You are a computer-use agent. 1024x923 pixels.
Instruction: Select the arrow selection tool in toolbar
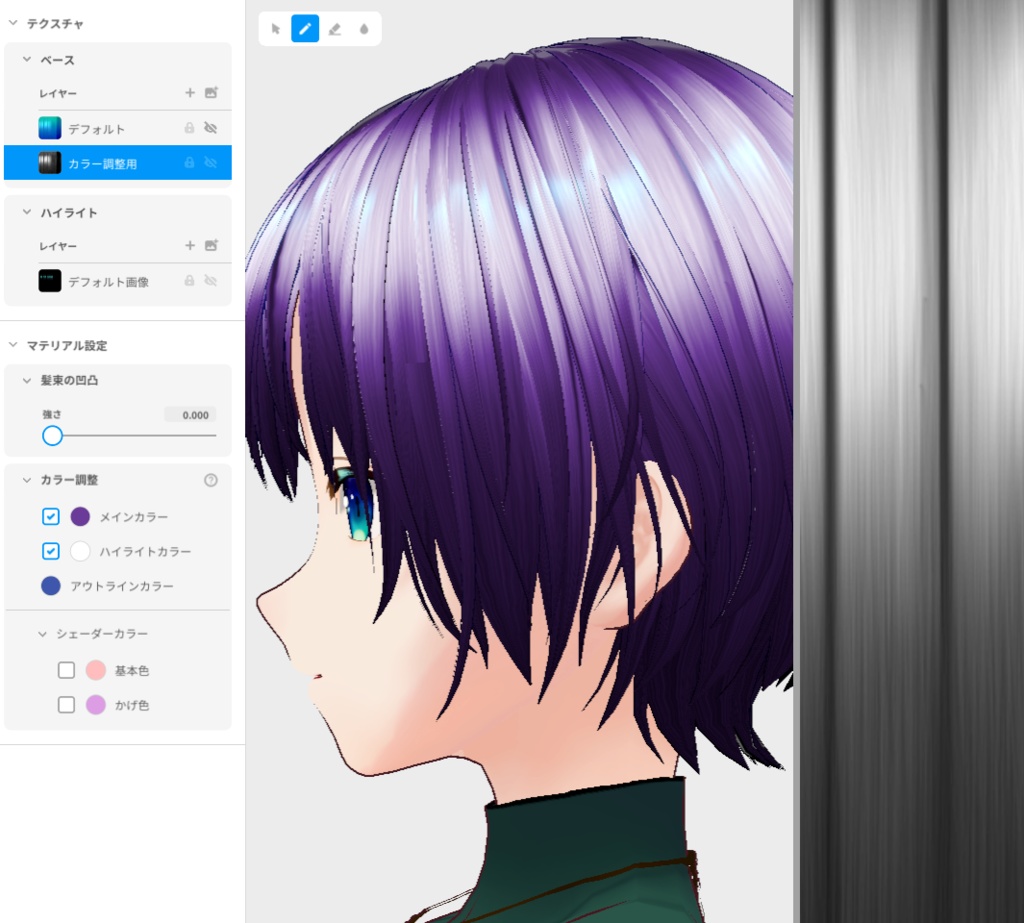tap(275, 28)
